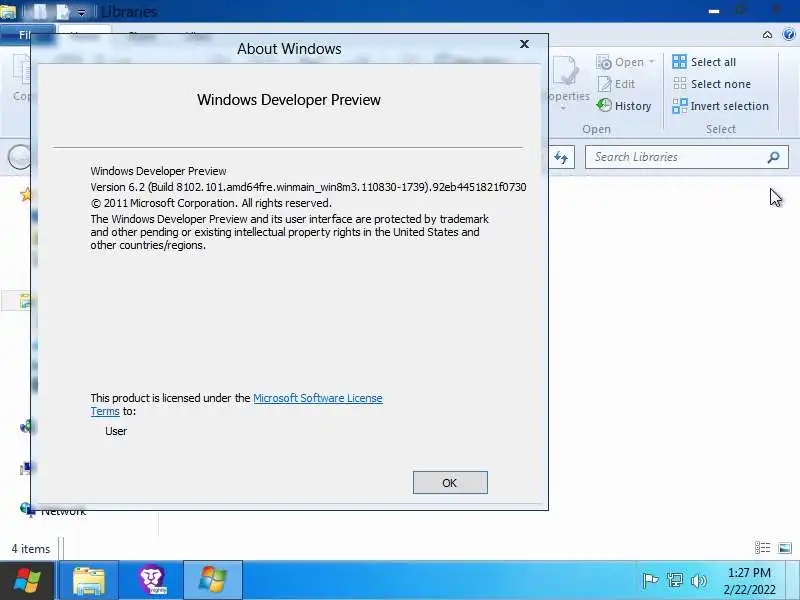Open File Explorer from the taskbar

tap(89, 581)
